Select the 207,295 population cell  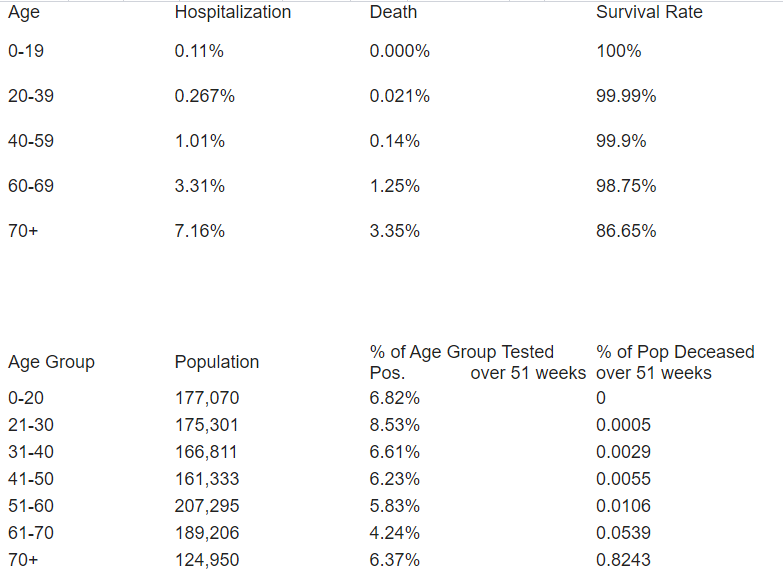click(207, 506)
